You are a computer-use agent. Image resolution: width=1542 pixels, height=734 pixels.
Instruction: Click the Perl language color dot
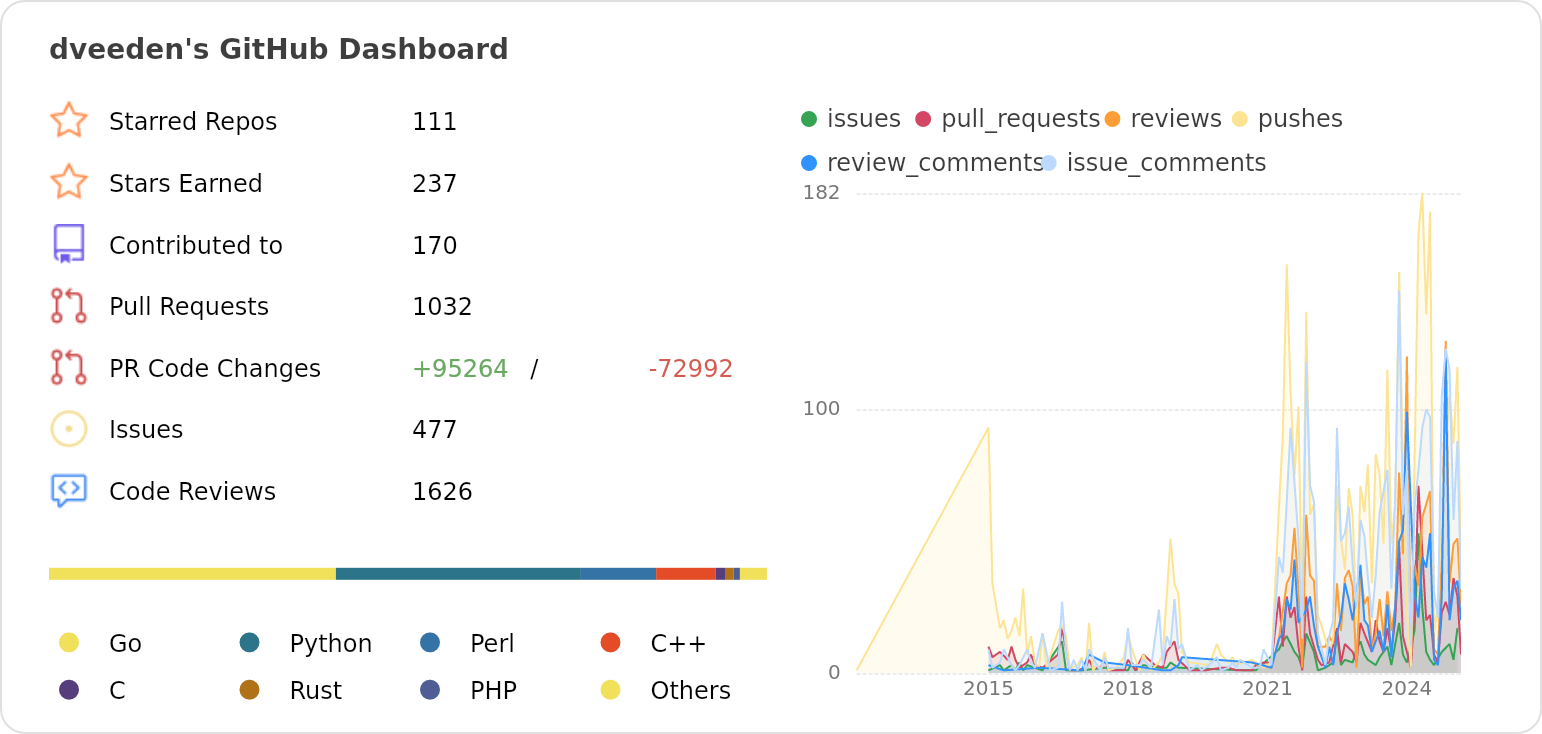coord(430,642)
